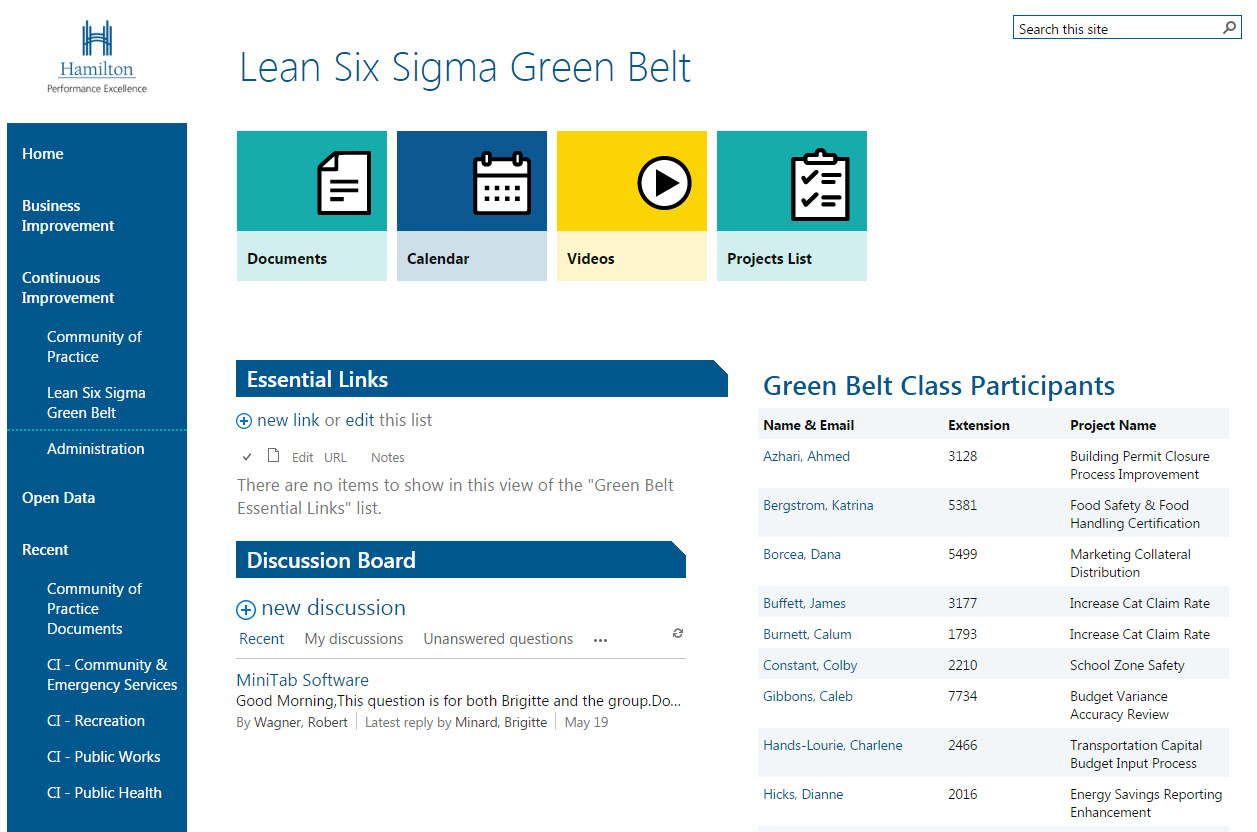The image size is (1257, 832).
Task: Open the Documents tile icon
Action: point(343,183)
